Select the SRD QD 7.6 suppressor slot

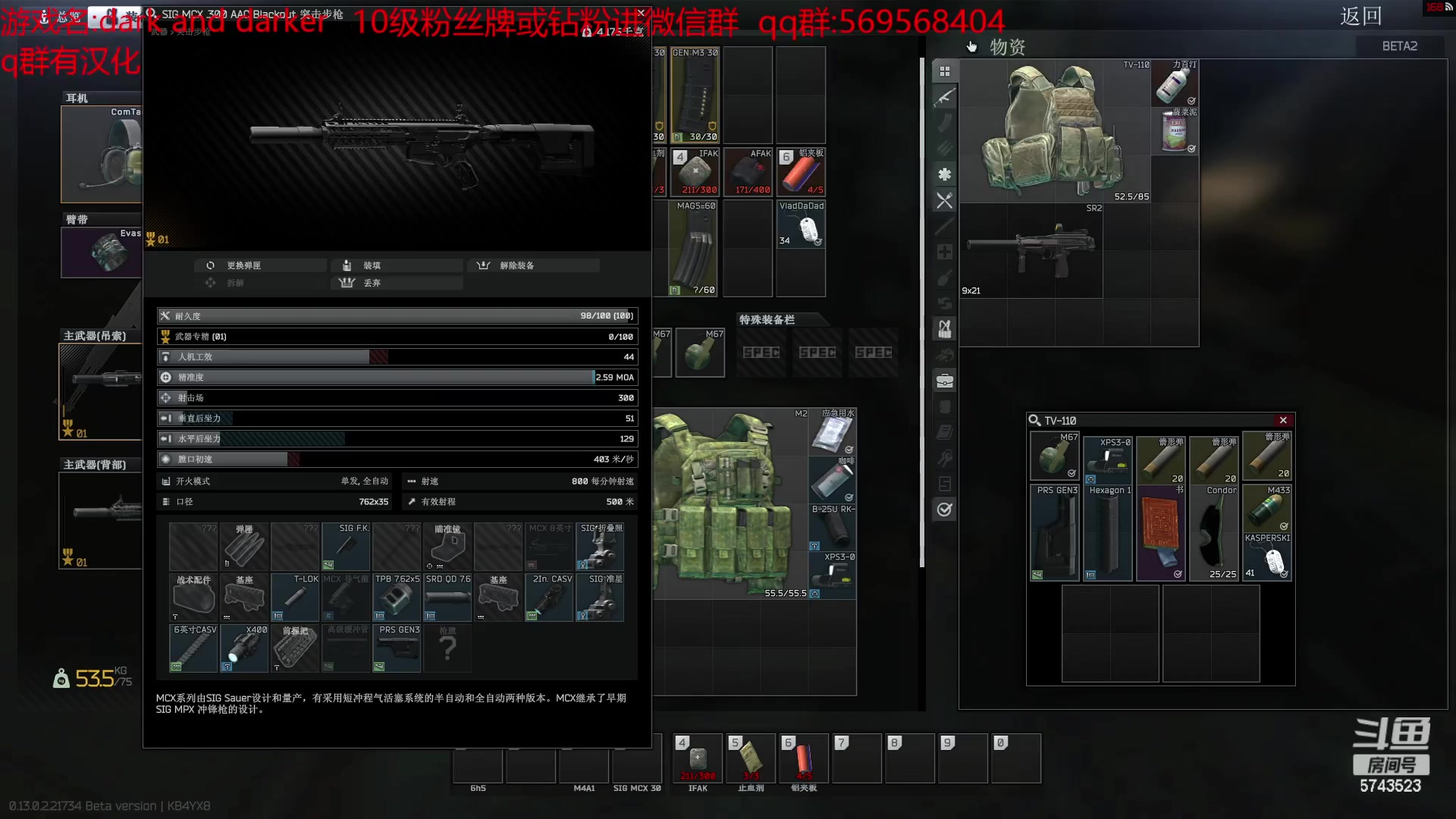(x=447, y=598)
